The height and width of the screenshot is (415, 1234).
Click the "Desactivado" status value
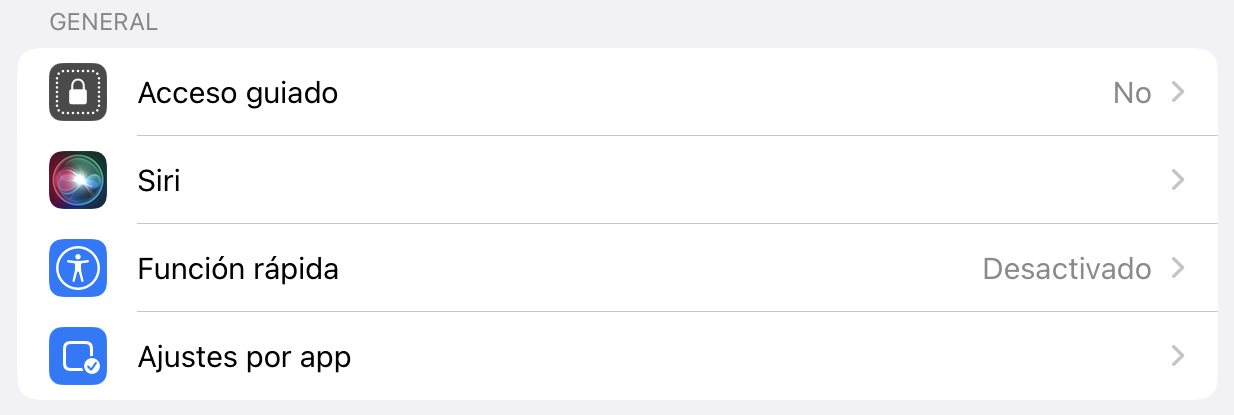pos(1067,269)
